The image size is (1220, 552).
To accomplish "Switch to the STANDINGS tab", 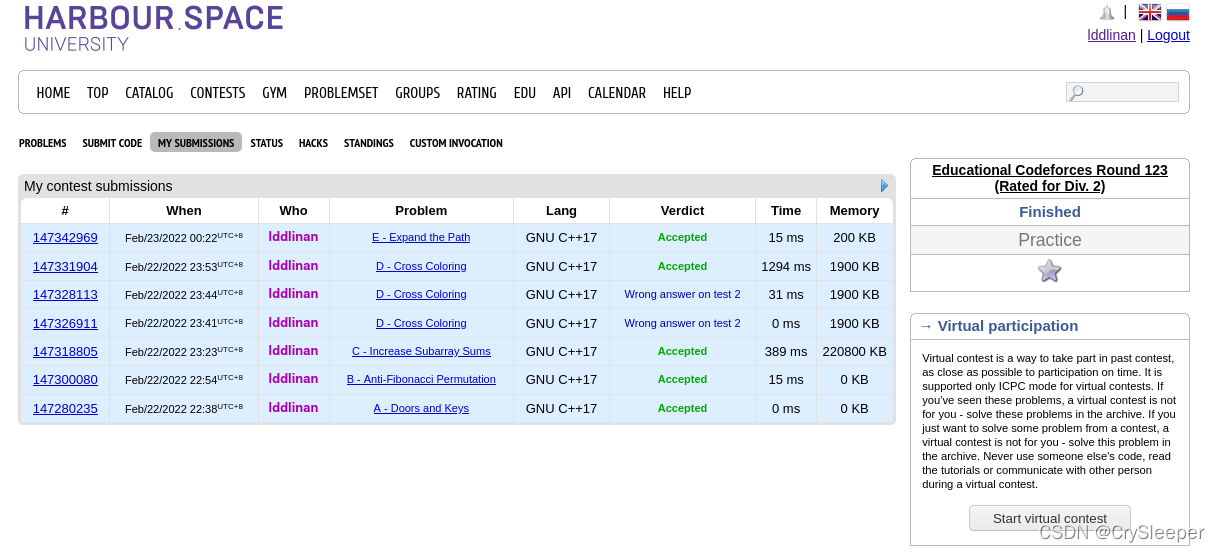I will click(x=369, y=143).
